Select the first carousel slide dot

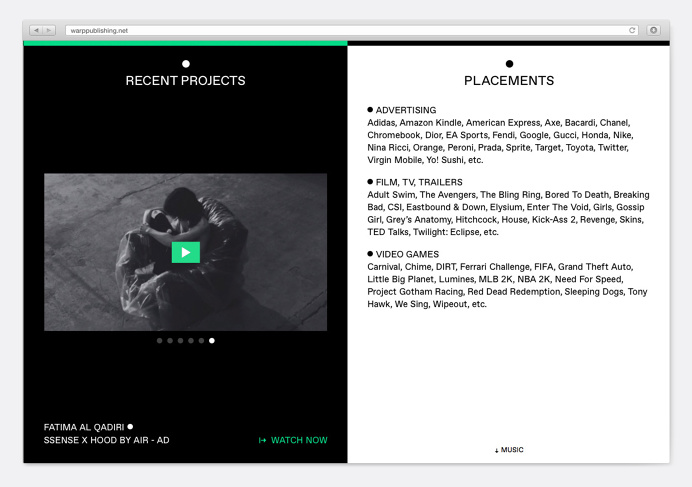(x=160, y=341)
